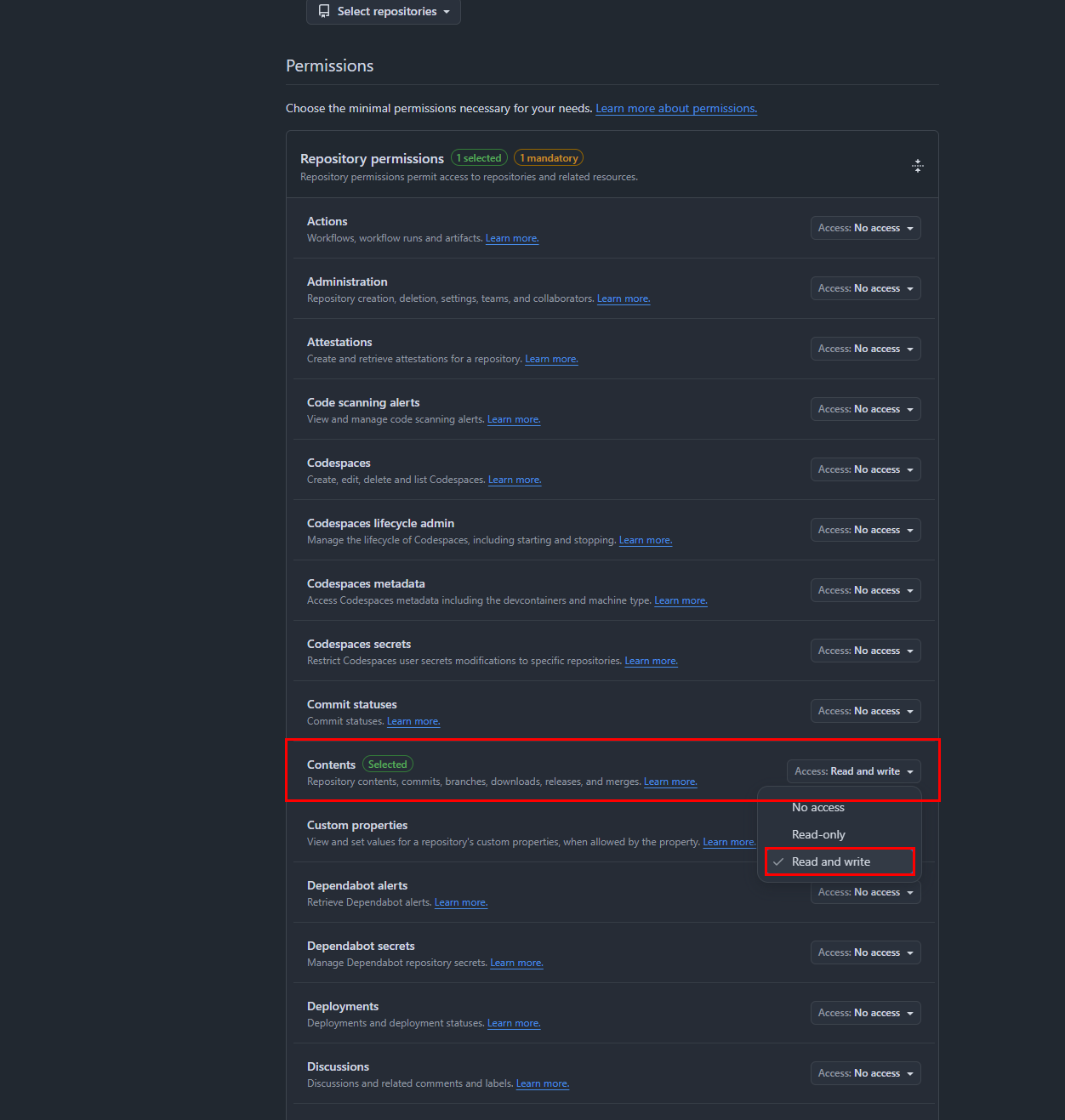Choose Read-only for Contents permission
The height and width of the screenshot is (1120, 1065).
(x=817, y=834)
